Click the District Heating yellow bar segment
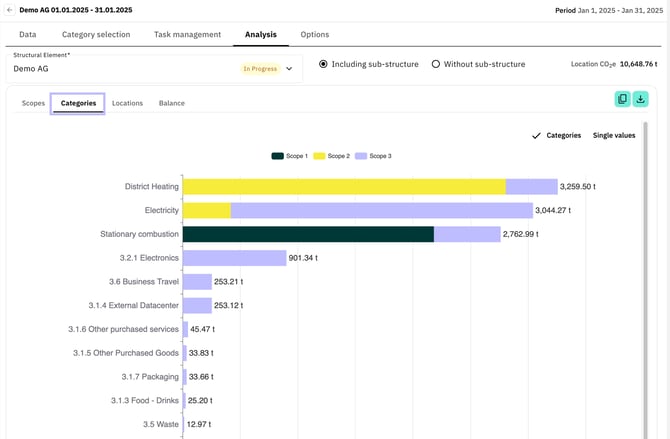This screenshot has height=439, width=670. [343, 187]
